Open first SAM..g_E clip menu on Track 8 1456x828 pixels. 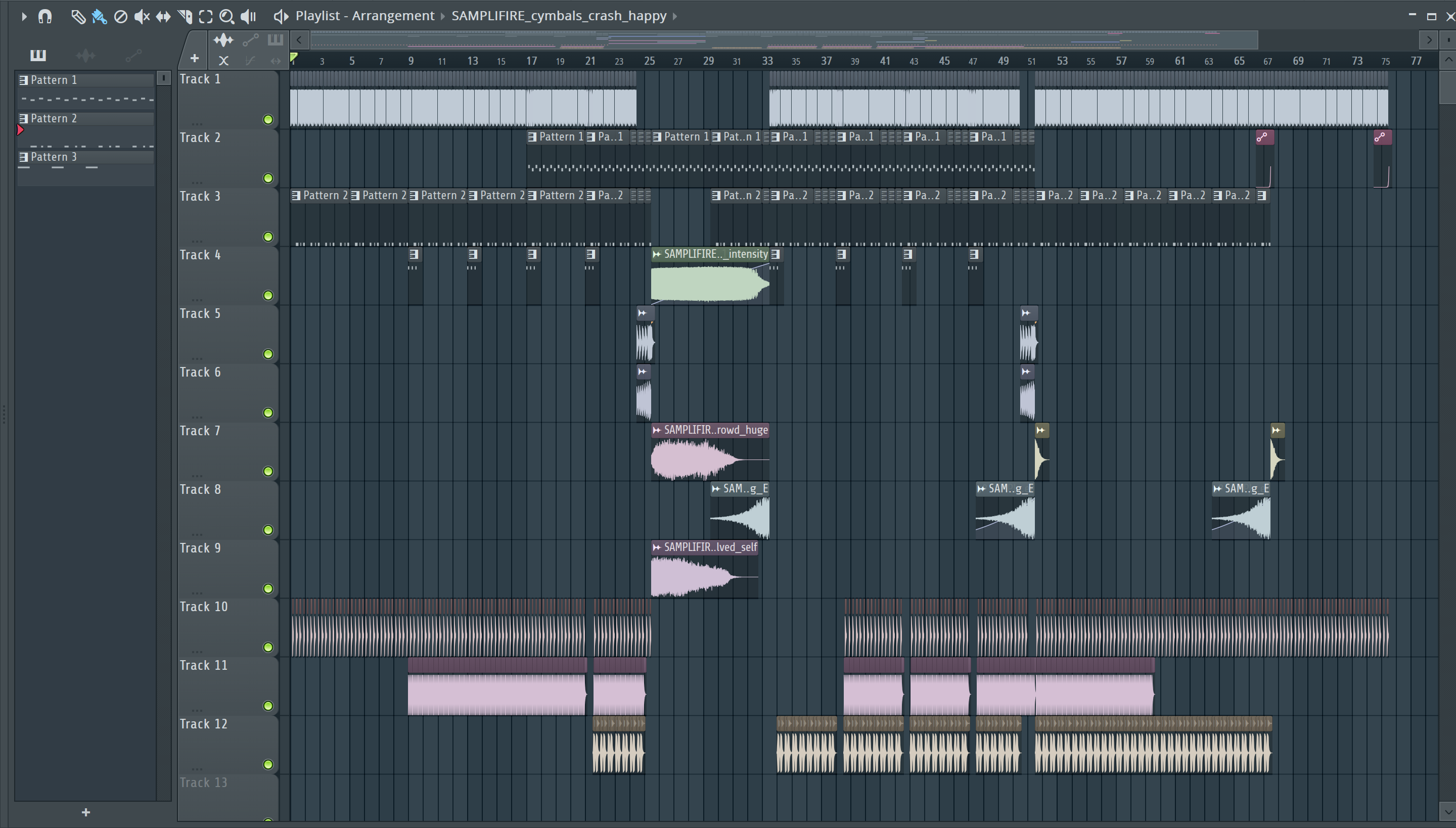[716, 488]
